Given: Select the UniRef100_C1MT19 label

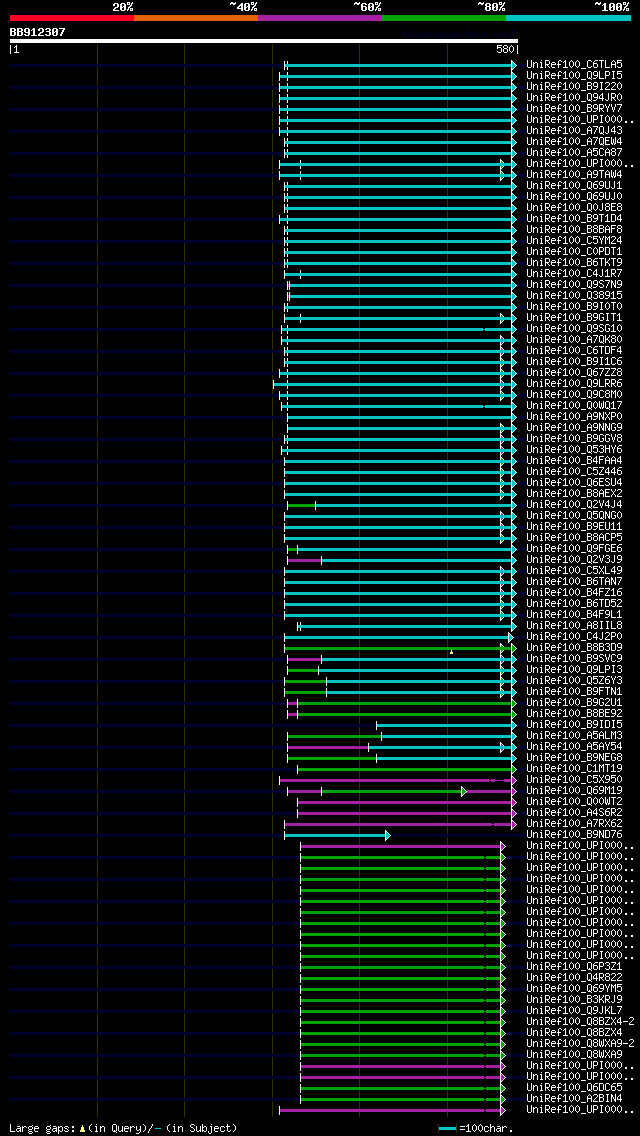Looking at the screenshot, I should click(574, 769).
